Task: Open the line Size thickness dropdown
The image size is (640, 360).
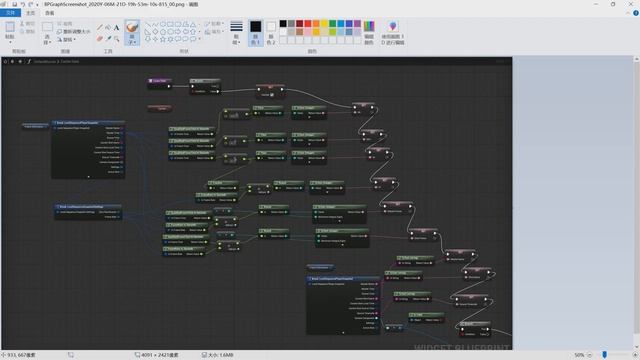Action: coord(236,32)
